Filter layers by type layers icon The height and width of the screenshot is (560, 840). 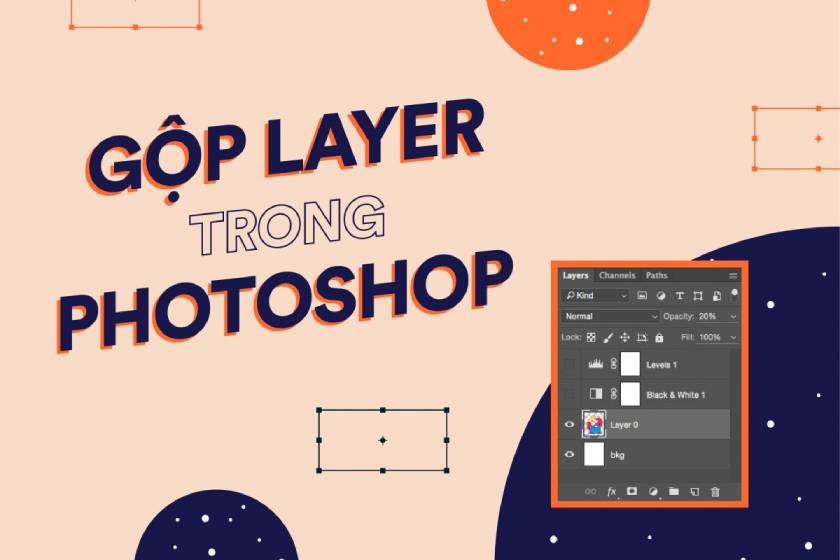click(679, 296)
